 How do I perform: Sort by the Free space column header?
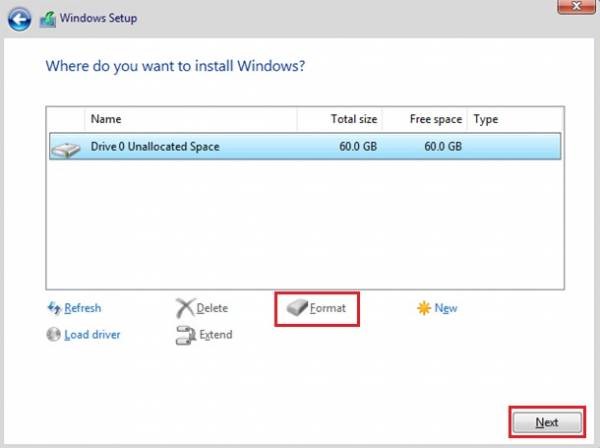[x=425, y=119]
